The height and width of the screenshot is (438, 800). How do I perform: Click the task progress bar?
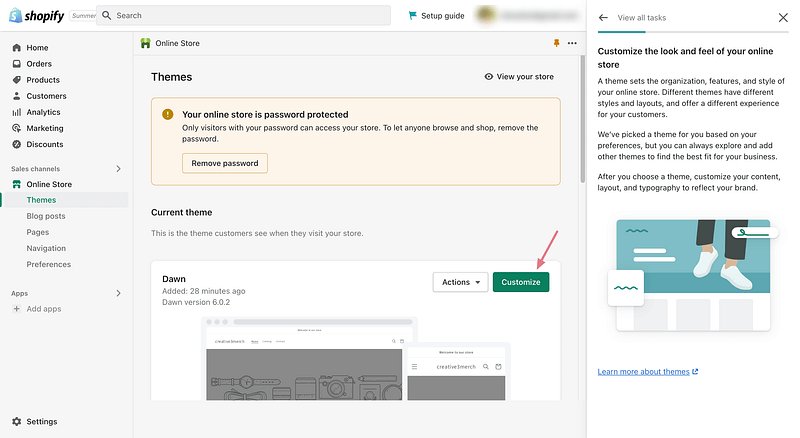click(693, 32)
